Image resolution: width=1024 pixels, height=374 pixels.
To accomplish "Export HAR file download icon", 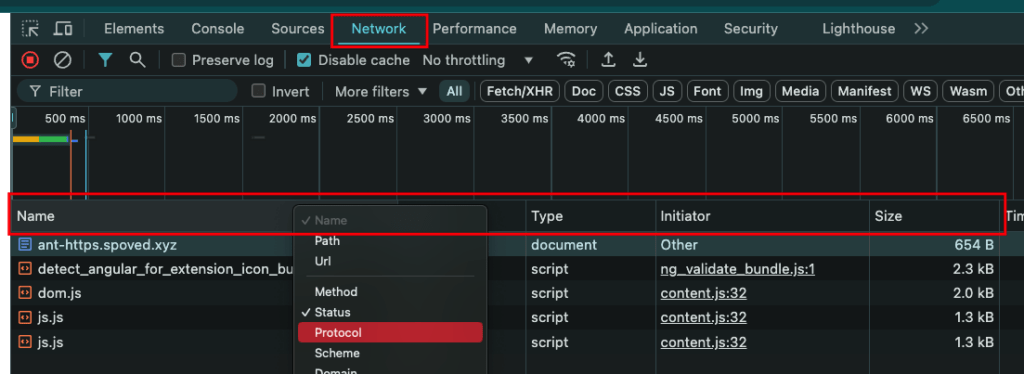I will tap(640, 60).
